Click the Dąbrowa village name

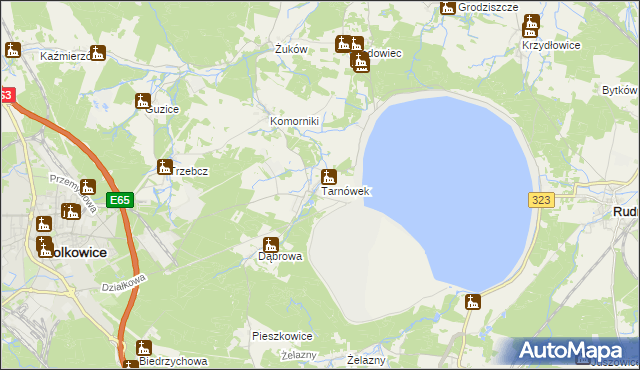pyautogui.click(x=280, y=256)
